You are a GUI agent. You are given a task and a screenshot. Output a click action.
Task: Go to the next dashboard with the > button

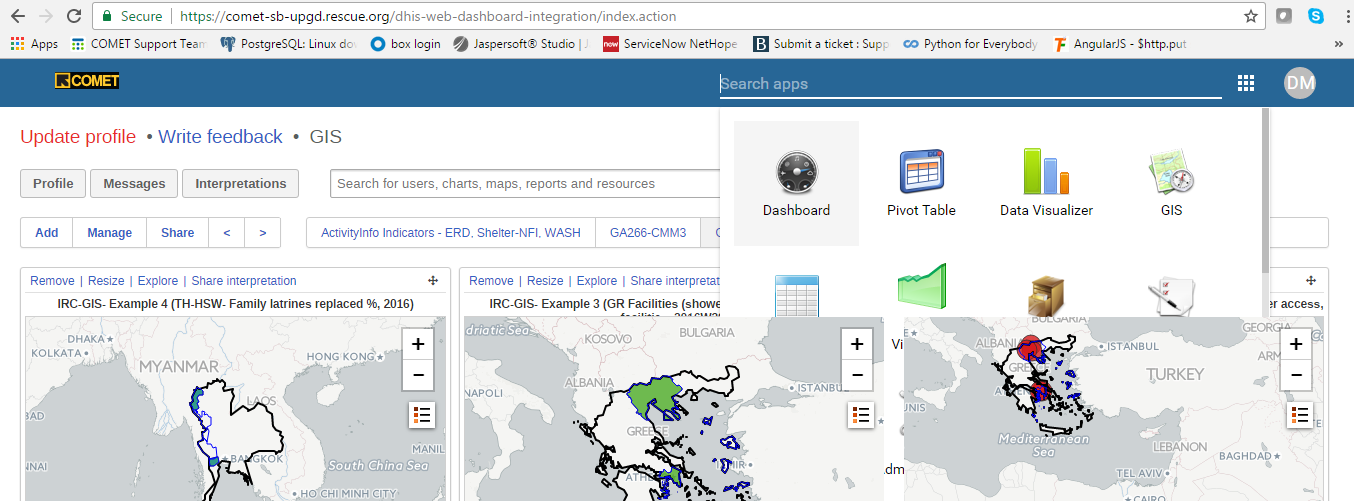pos(262,233)
